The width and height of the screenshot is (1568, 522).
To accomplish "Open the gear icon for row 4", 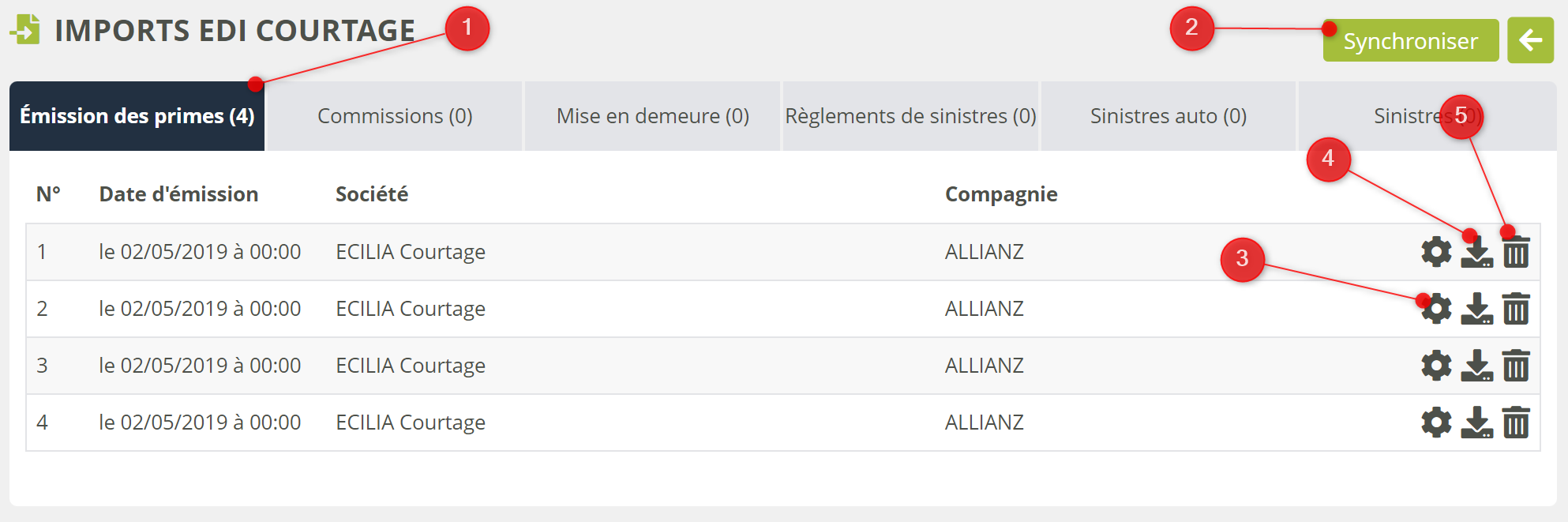I will (1436, 422).
